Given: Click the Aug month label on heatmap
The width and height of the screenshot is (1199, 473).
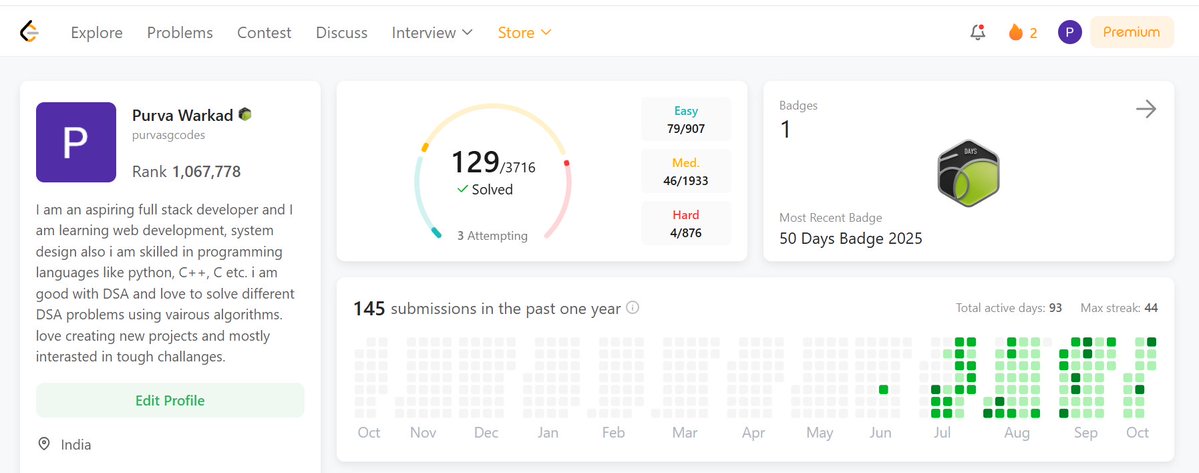Looking at the screenshot, I should pyautogui.click(x=1017, y=433).
